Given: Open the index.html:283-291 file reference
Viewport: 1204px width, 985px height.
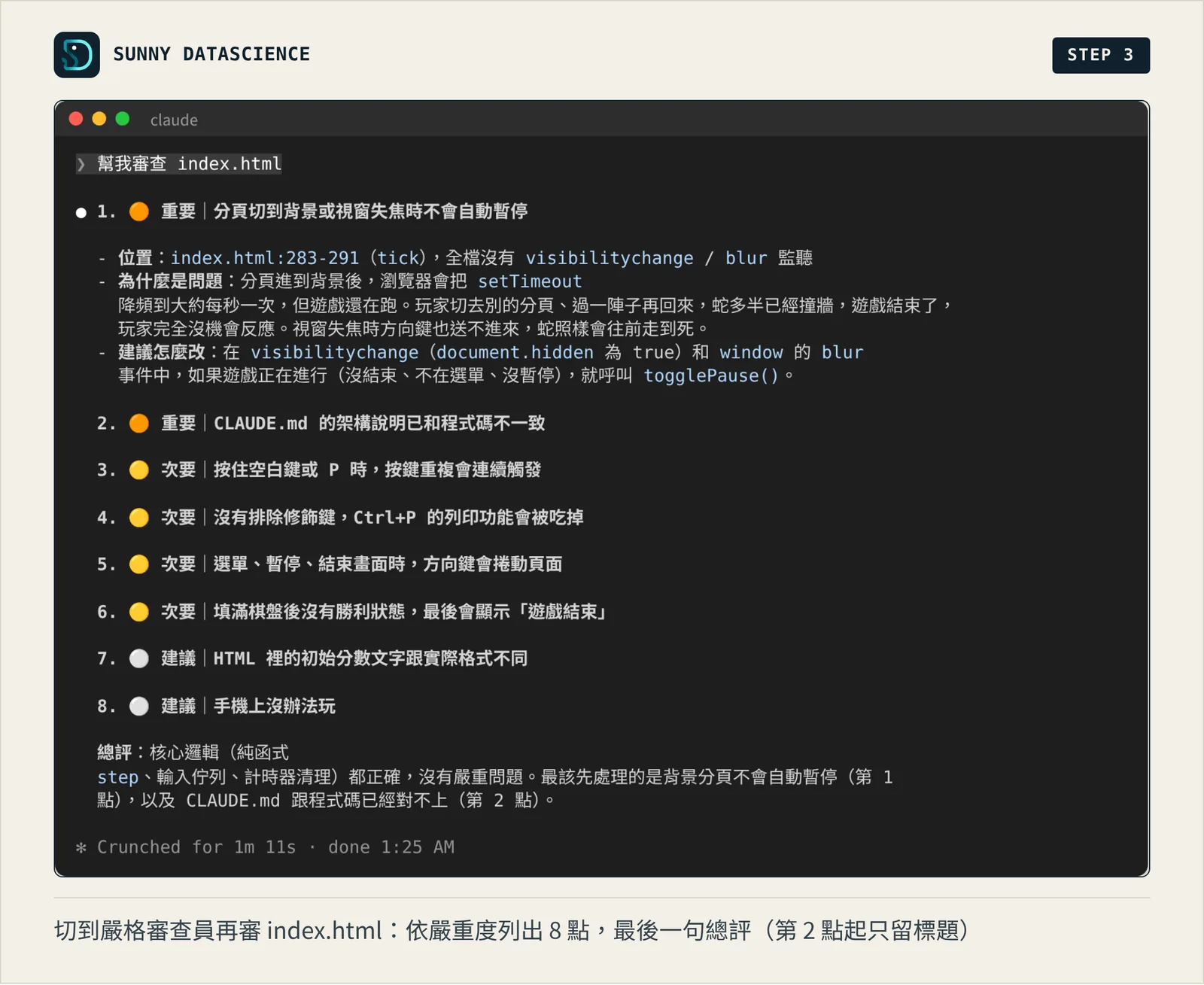Looking at the screenshot, I should coord(265,258).
